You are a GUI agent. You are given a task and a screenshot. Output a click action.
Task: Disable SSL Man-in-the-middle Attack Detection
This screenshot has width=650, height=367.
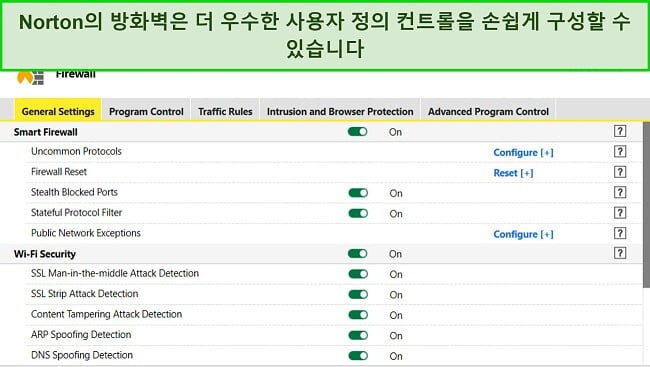click(x=358, y=274)
